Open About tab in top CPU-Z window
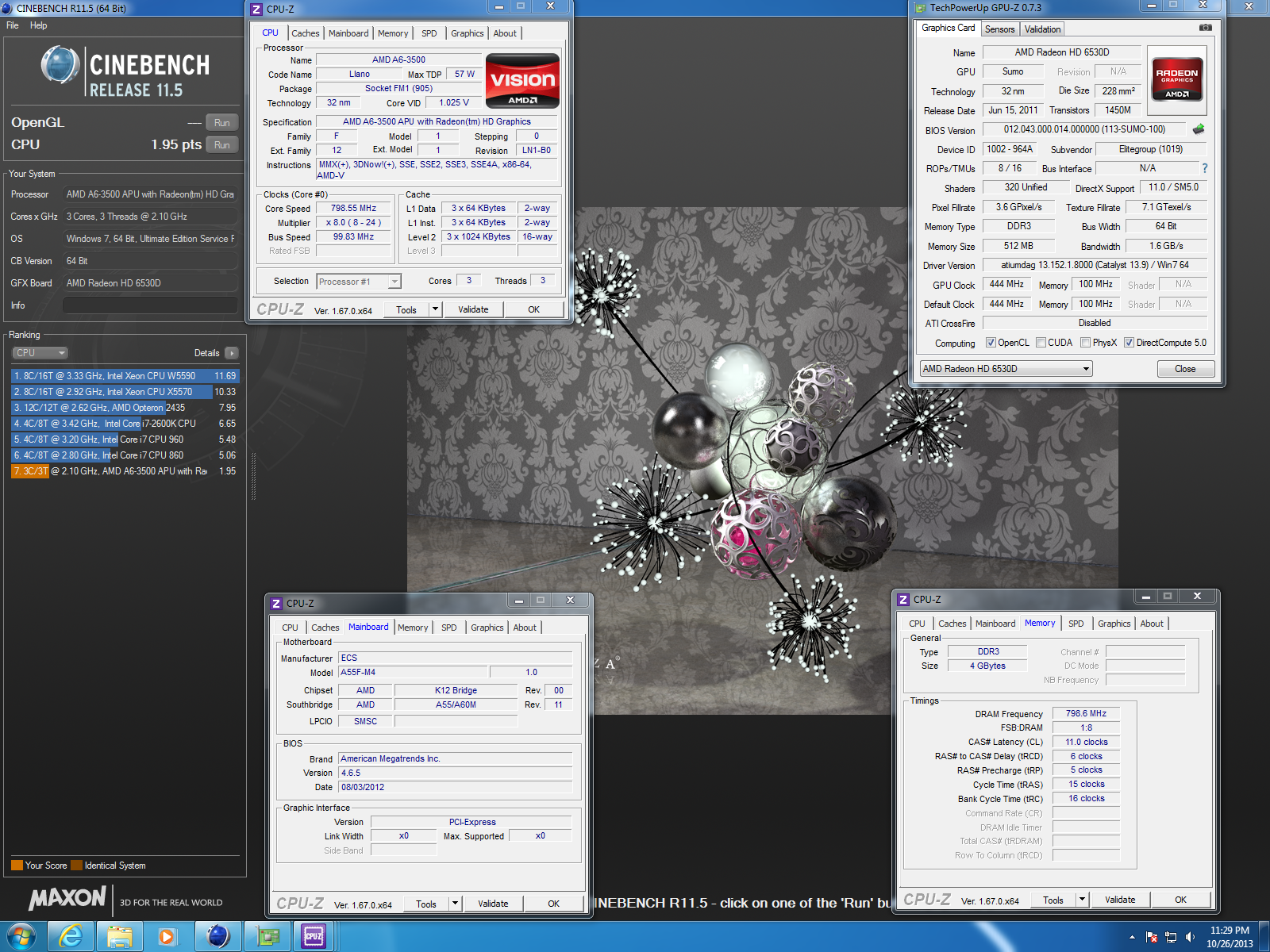Image resolution: width=1270 pixels, height=952 pixels. click(x=505, y=33)
